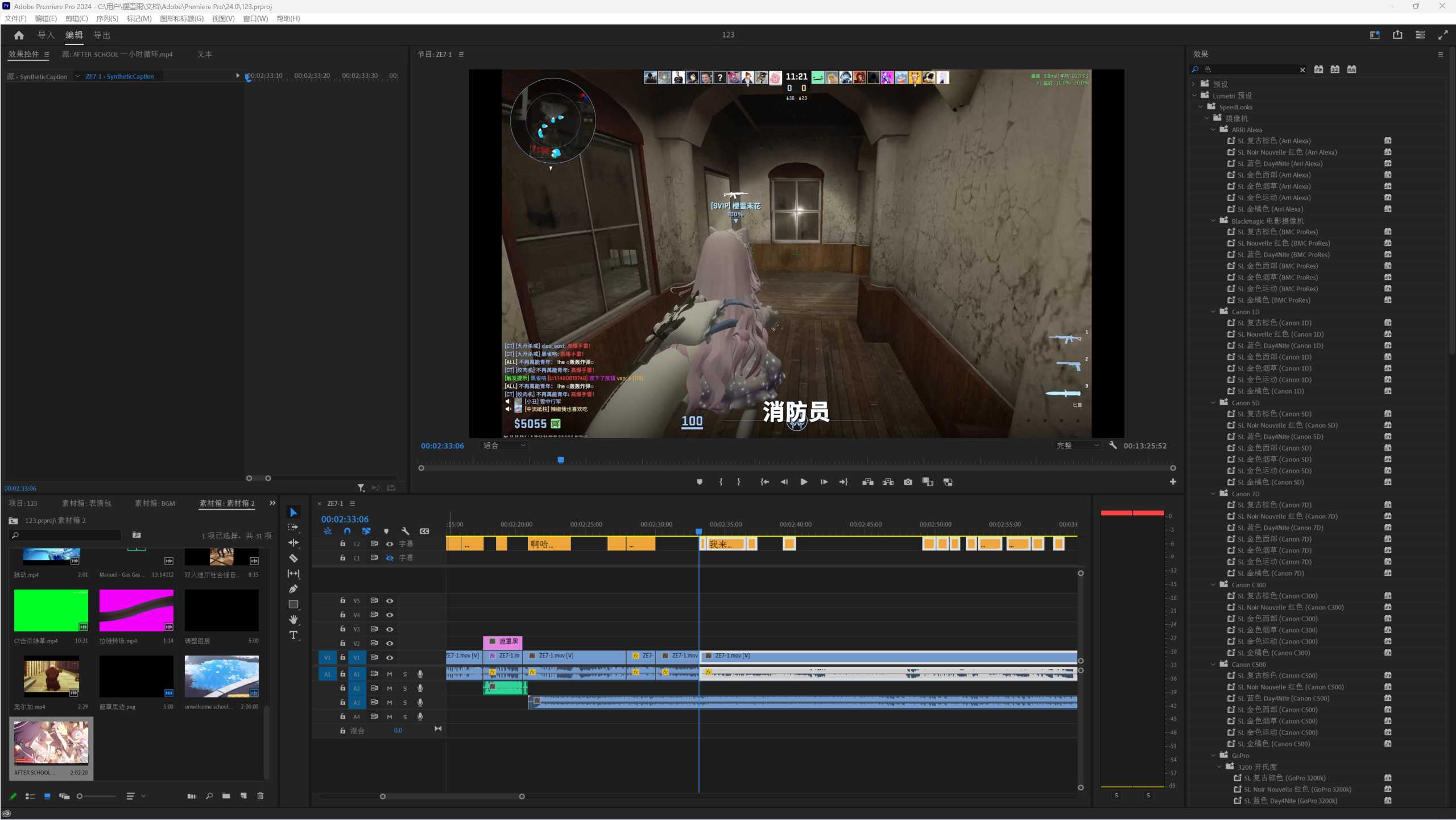Collapse the Canon 1D folder
The width and height of the screenshot is (1456, 820).
(1213, 312)
